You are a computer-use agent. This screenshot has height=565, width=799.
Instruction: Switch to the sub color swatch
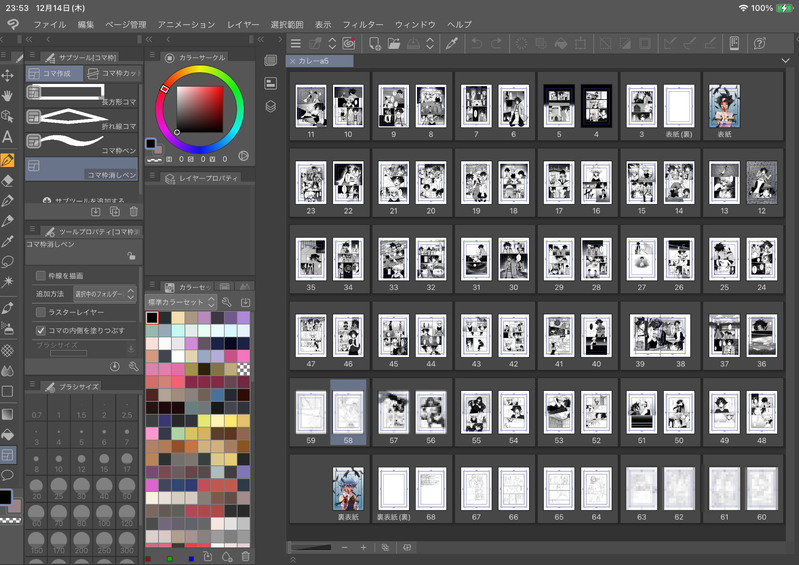[14, 505]
